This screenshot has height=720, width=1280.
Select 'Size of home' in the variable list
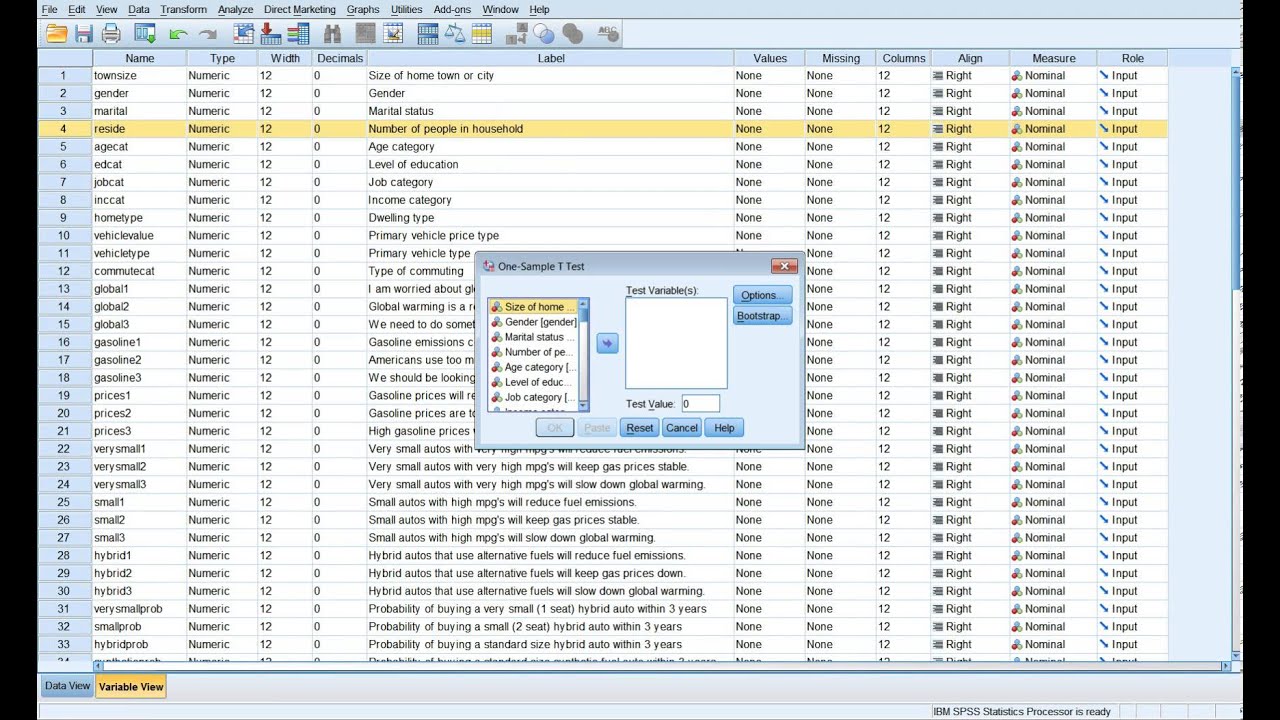coord(533,307)
